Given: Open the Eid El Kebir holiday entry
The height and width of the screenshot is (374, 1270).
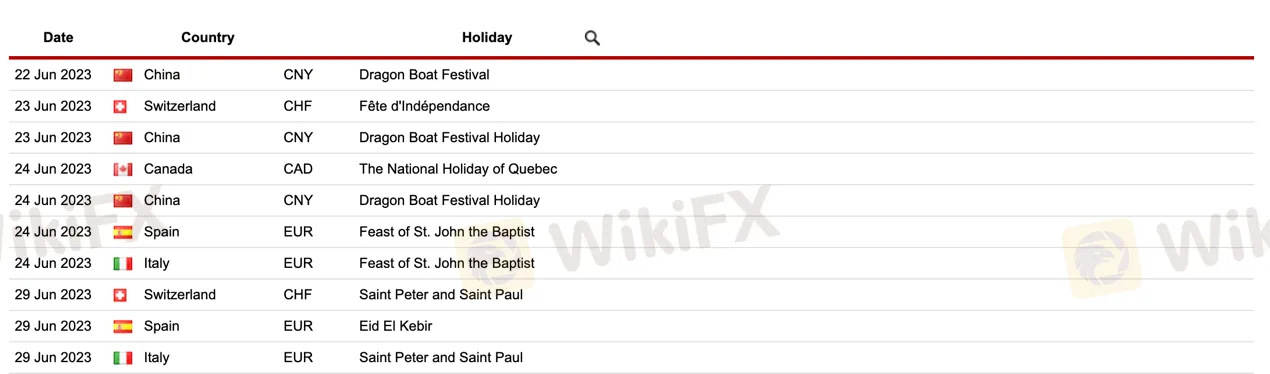Looking at the screenshot, I should [x=396, y=326].
